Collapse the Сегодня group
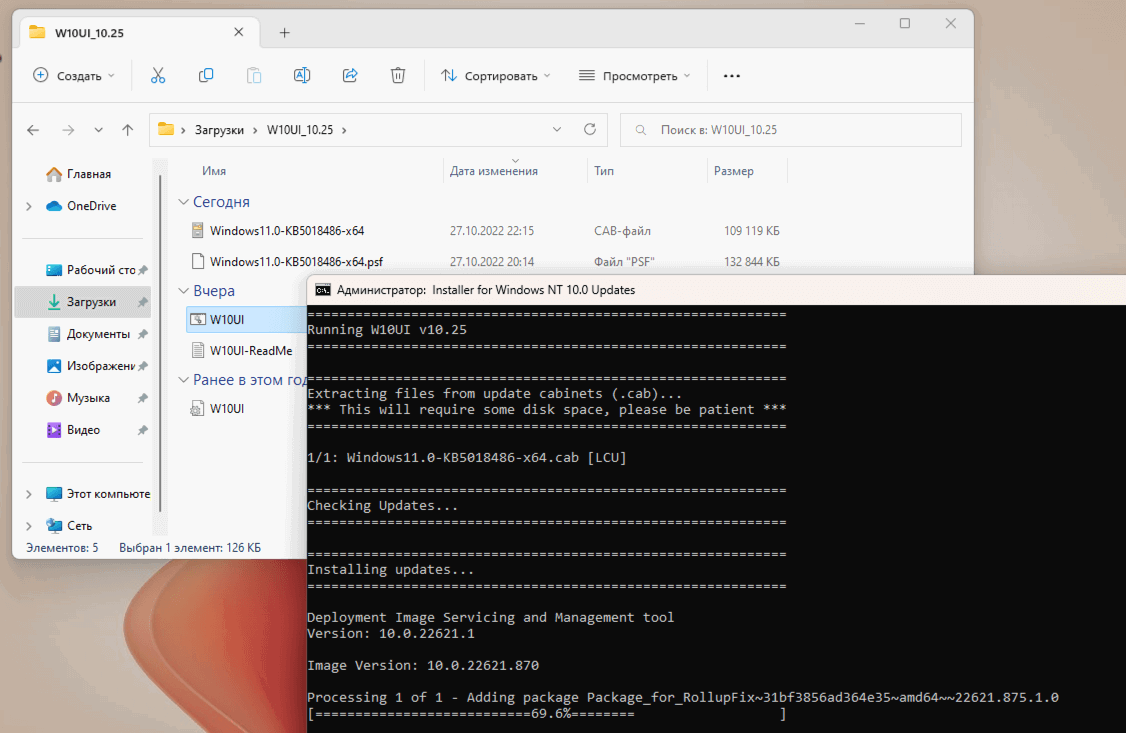This screenshot has width=1126, height=733. 184,202
